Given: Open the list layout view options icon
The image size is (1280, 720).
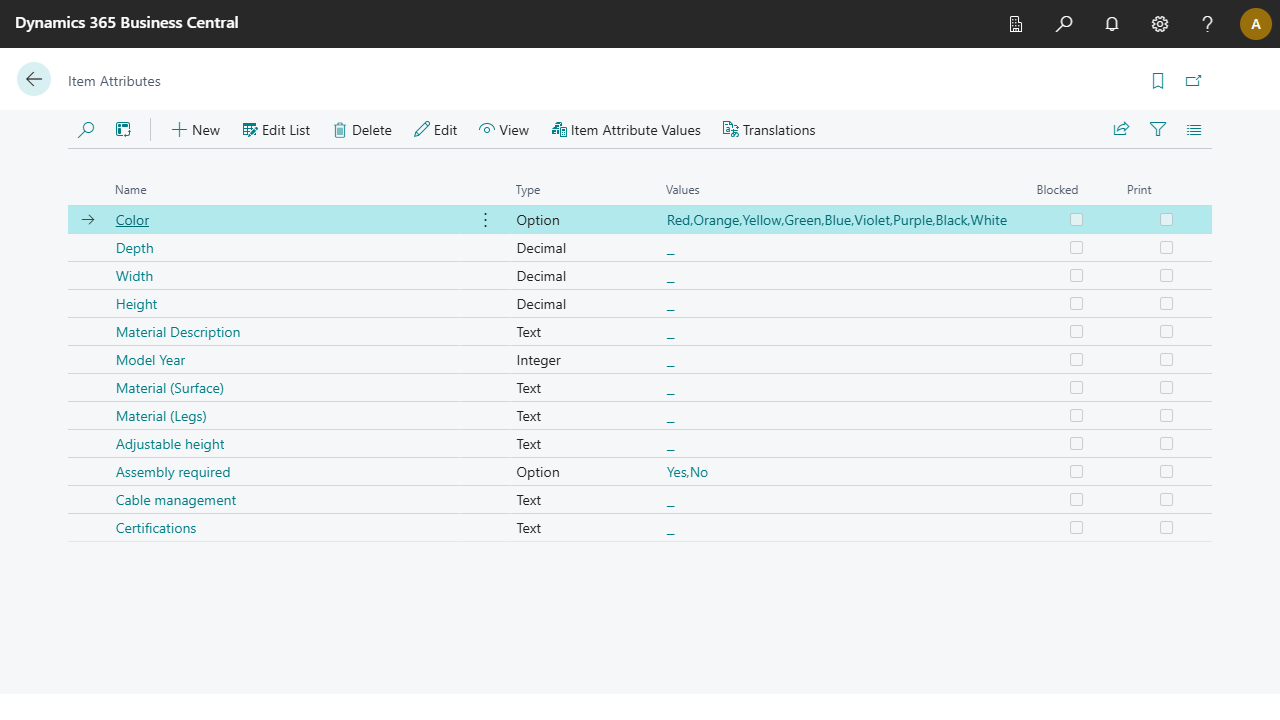Looking at the screenshot, I should tap(1194, 130).
